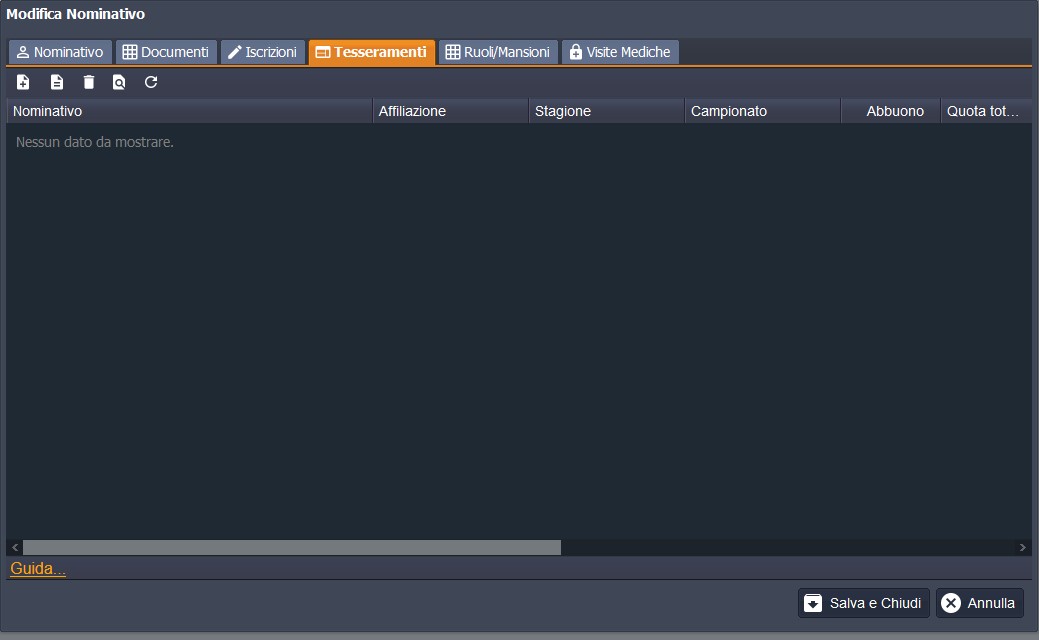
Task: Click the Annulla button
Action: pos(979,603)
